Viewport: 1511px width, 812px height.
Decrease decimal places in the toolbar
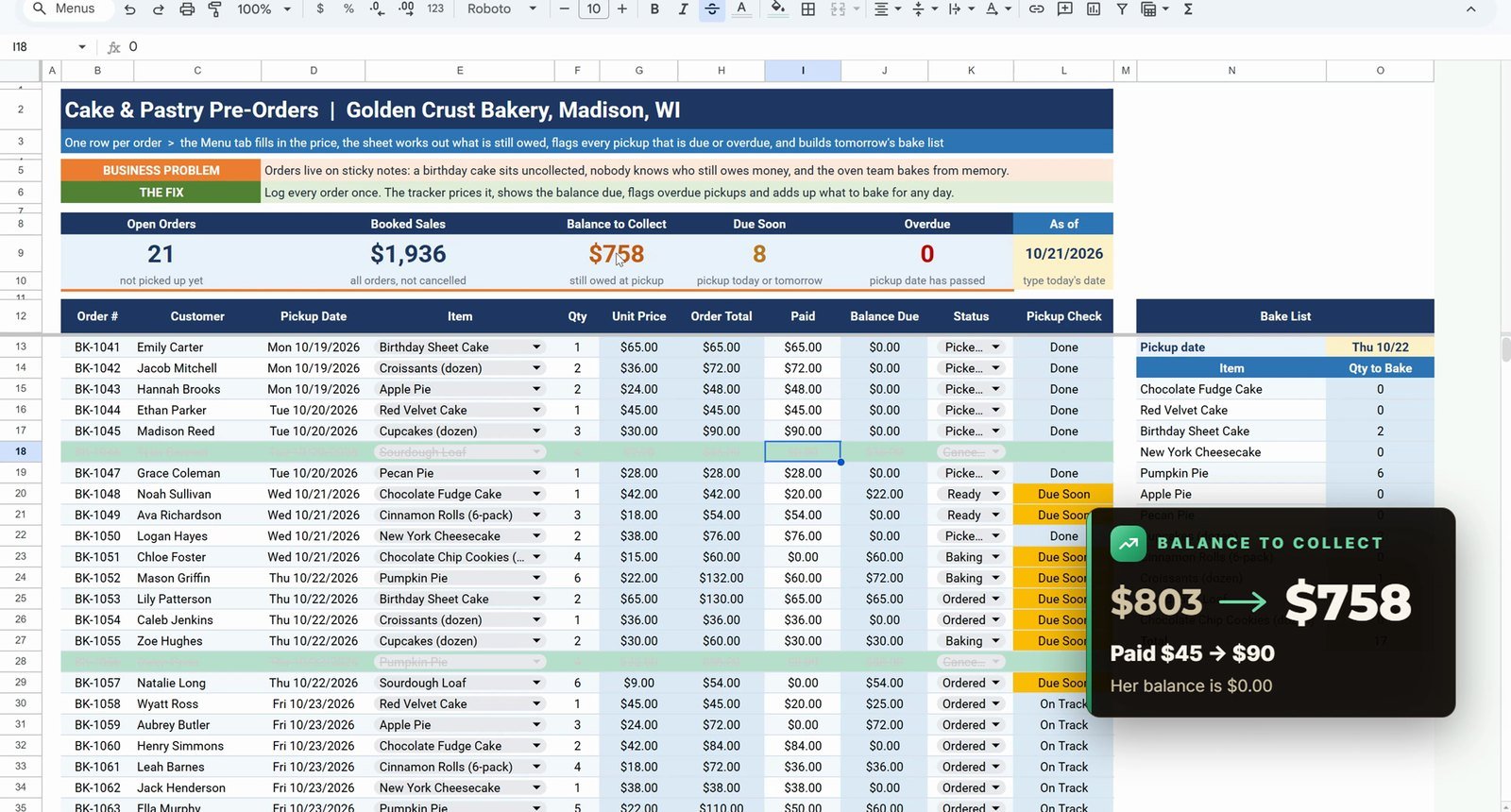[377, 9]
